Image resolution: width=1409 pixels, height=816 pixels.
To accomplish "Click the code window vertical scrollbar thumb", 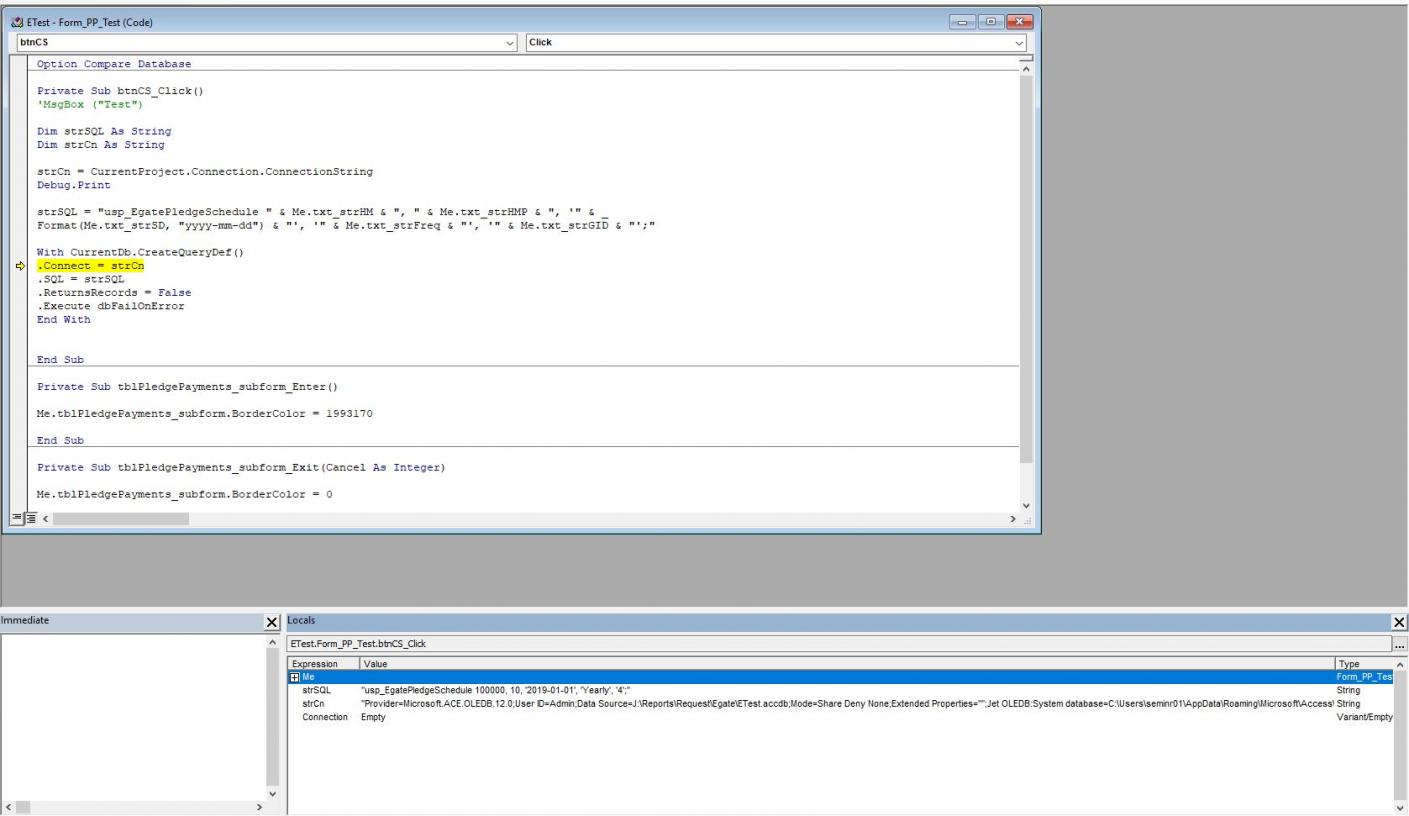I will tap(1025, 270).
